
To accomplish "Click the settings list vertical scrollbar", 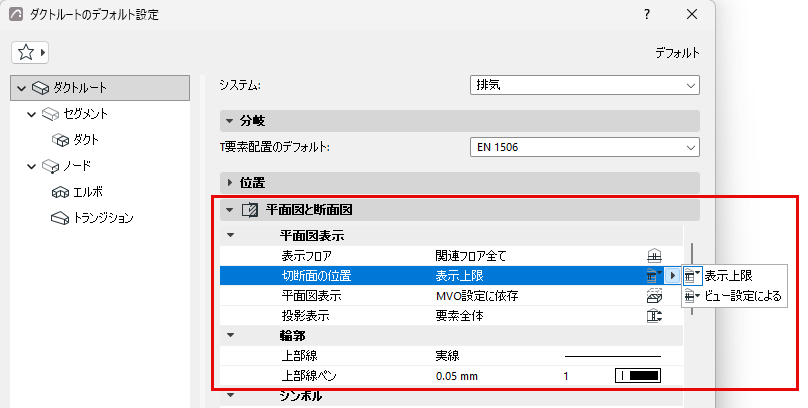I will (692, 279).
